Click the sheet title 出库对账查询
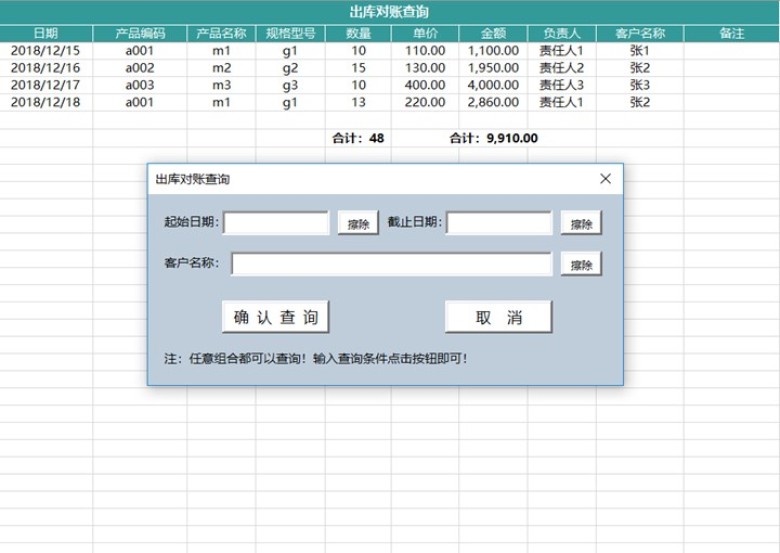The image size is (780, 553). 389,12
